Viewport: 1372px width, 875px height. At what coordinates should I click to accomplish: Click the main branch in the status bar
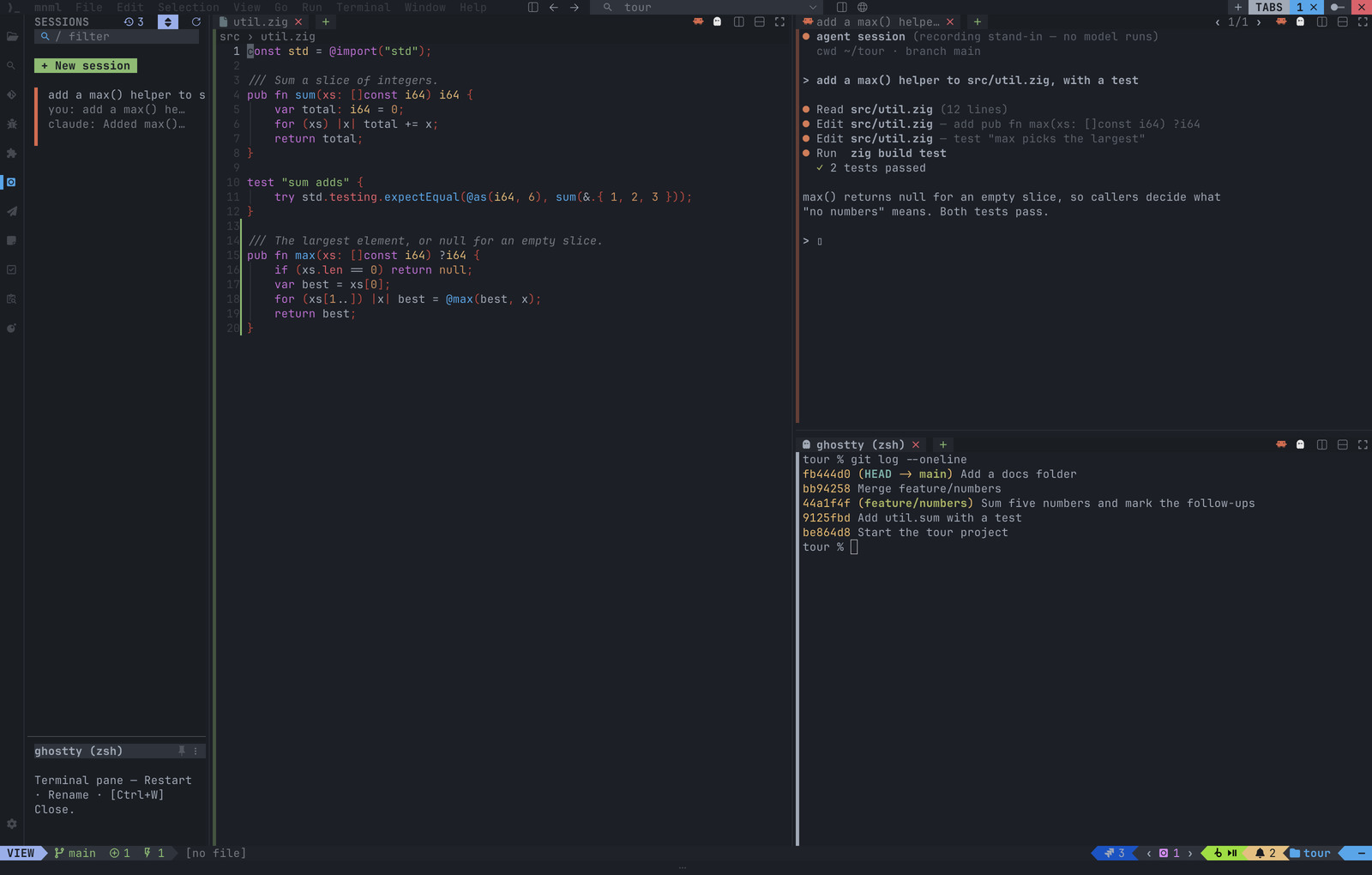(x=75, y=853)
